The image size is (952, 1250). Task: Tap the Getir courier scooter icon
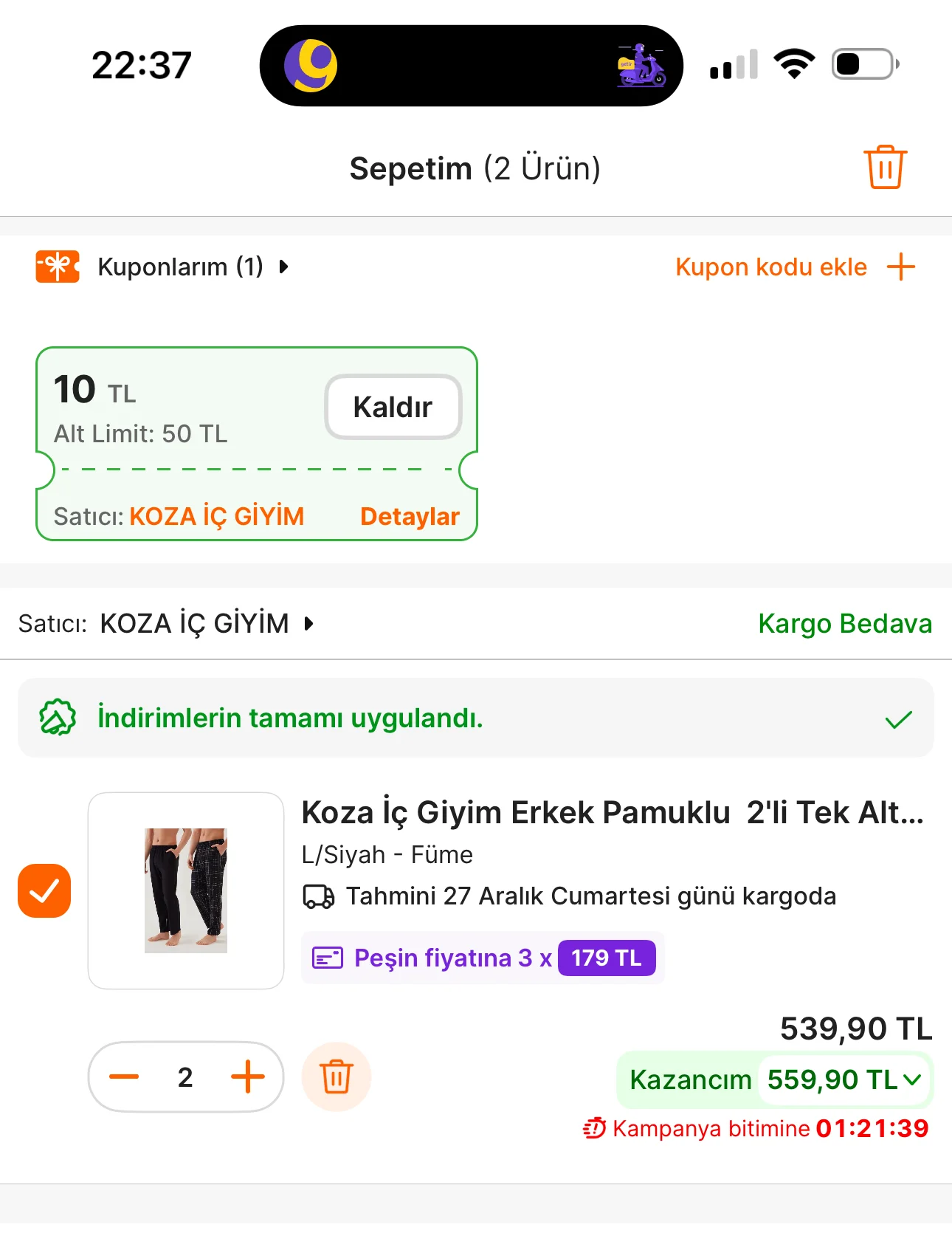pos(641,65)
